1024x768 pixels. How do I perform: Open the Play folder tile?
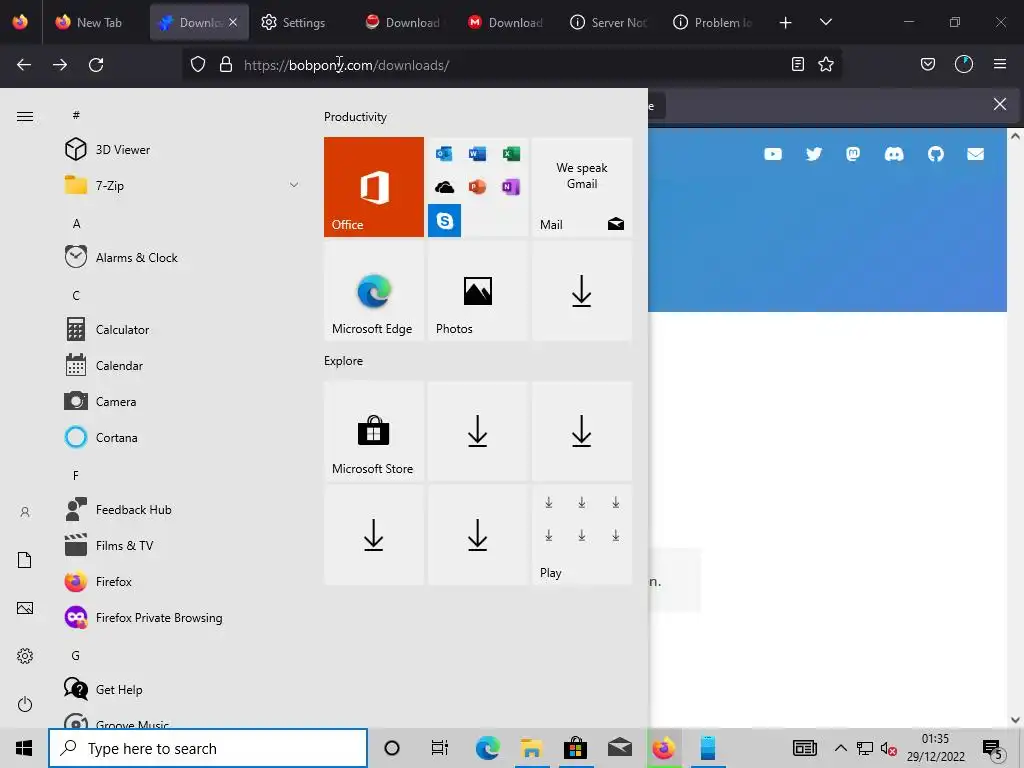(582, 535)
